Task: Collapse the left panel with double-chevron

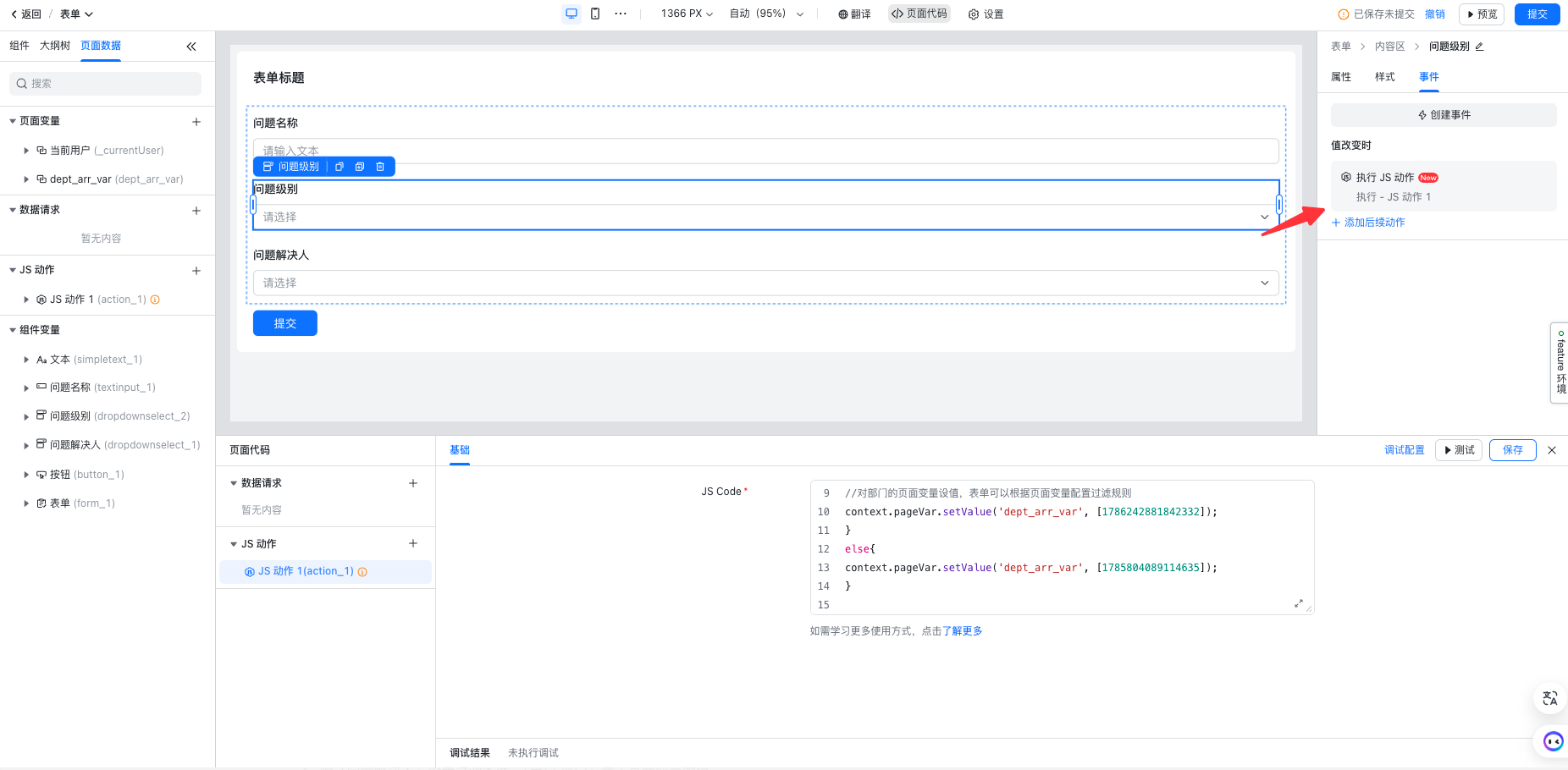Action: point(191,47)
